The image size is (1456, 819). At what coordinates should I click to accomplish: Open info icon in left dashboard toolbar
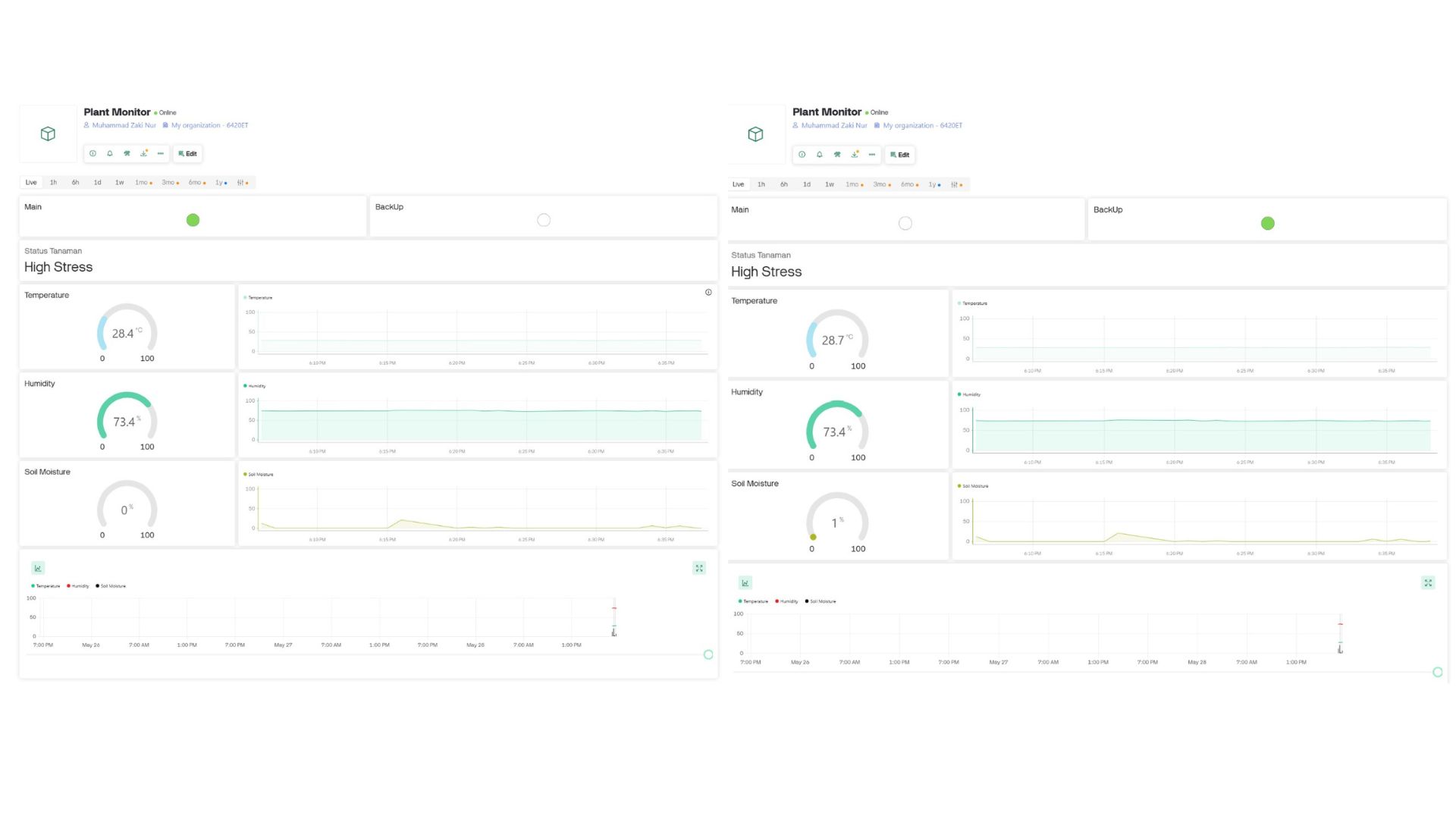[x=93, y=153]
